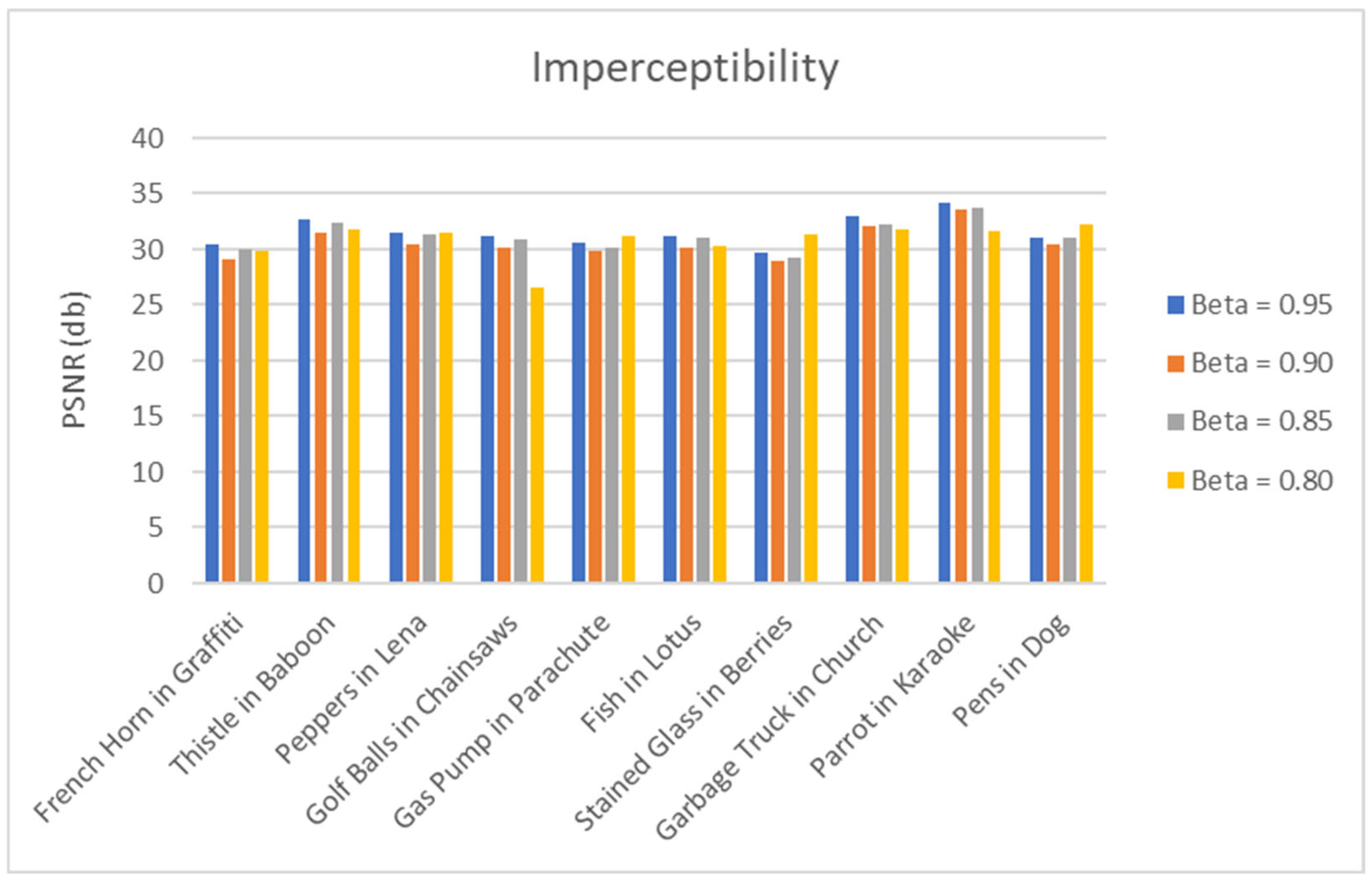The image size is (1372, 882).
Task: Click the Beta = 0.80 legend label
Action: (x=1261, y=481)
